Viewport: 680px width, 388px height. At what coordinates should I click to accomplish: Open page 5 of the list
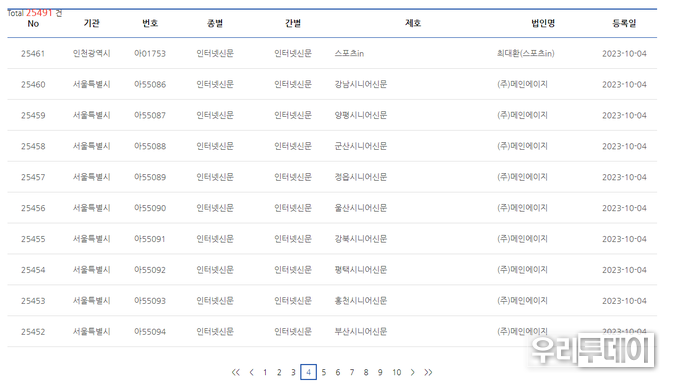tap(324, 372)
